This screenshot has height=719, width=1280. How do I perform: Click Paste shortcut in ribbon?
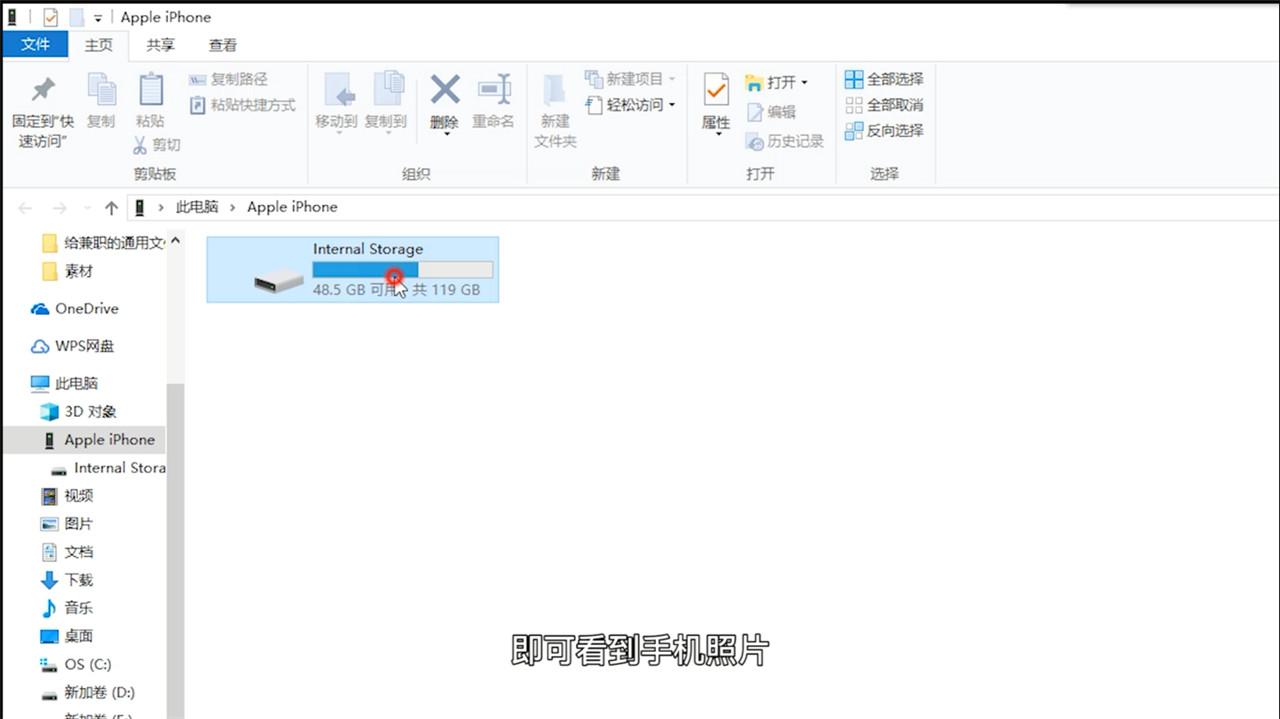point(242,105)
